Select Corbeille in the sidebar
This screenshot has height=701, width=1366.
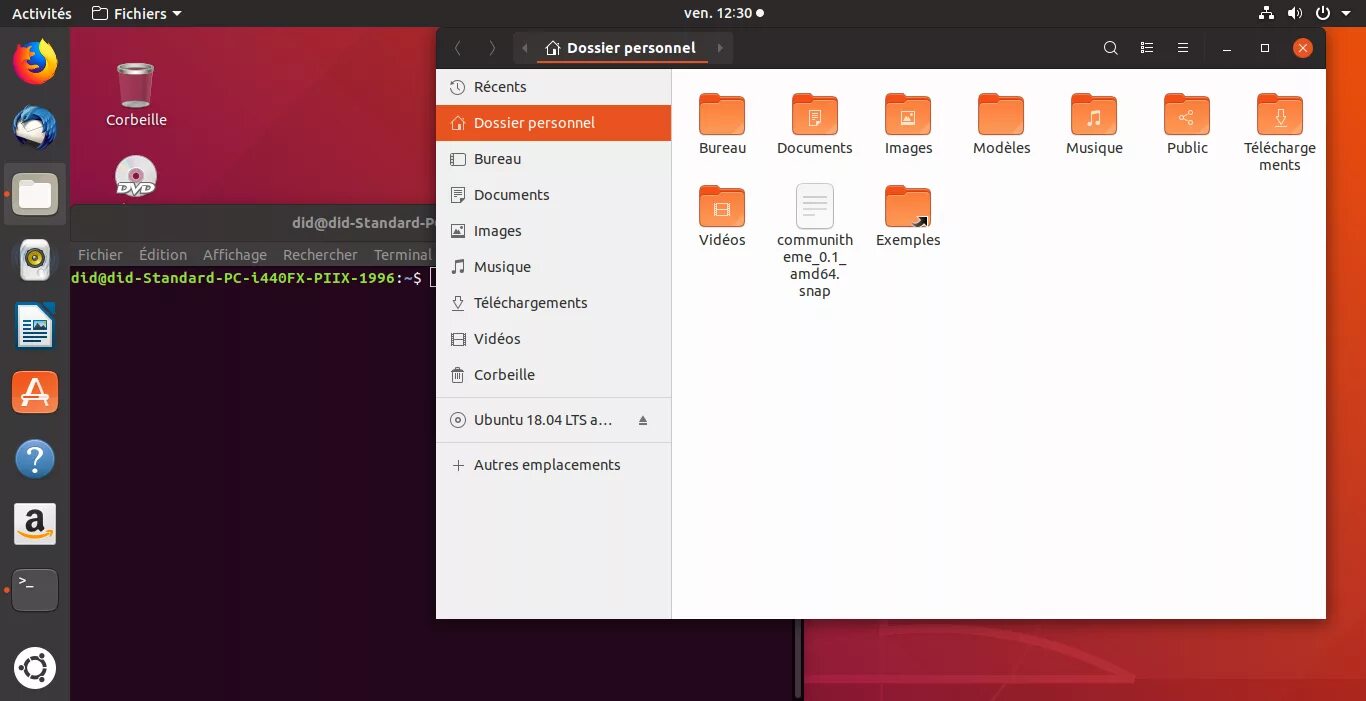tap(553, 375)
